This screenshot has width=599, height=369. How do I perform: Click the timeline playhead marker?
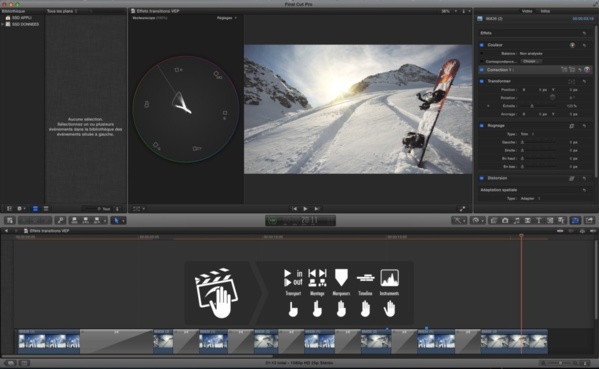[521, 236]
